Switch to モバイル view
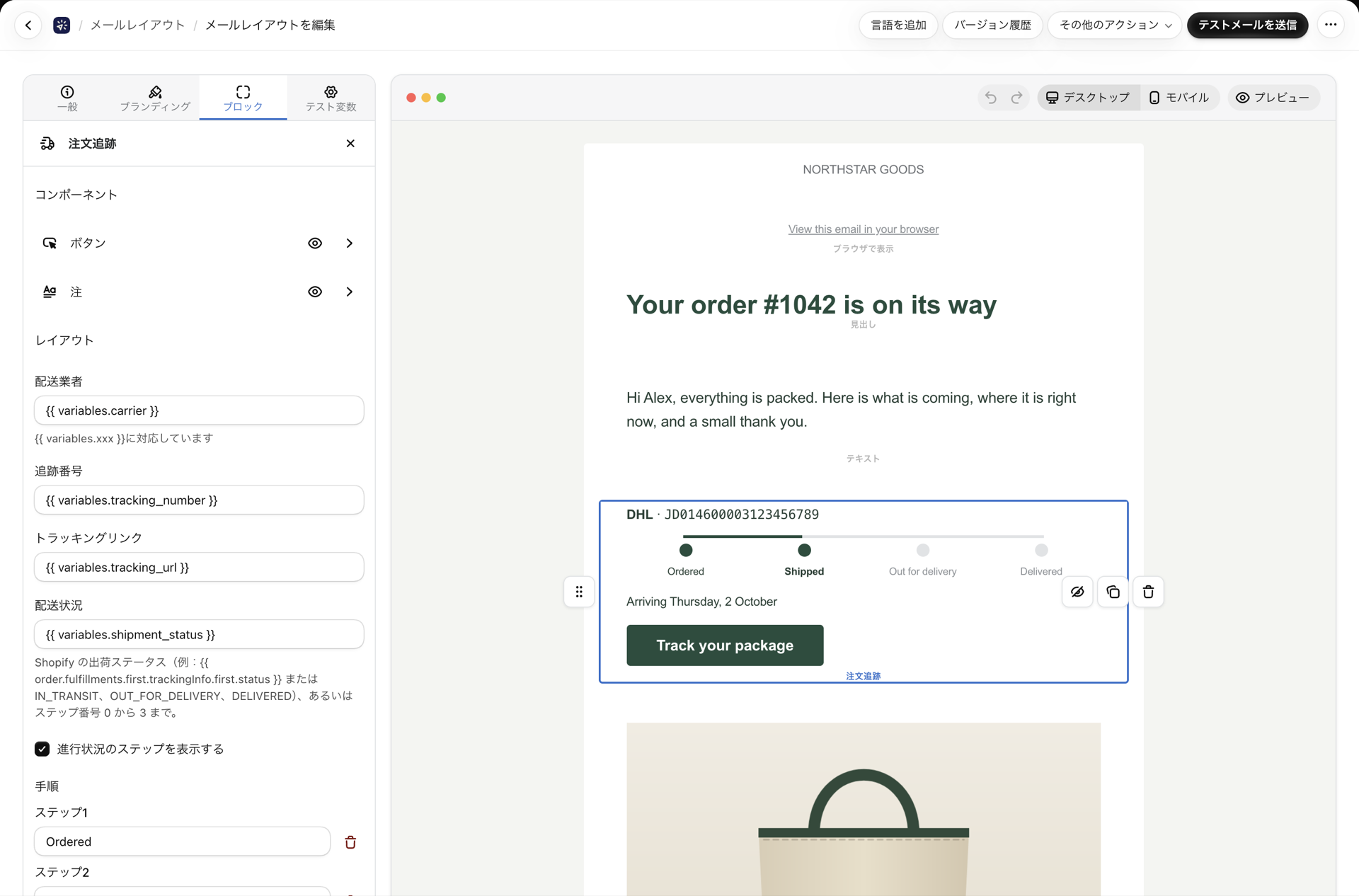 point(1179,98)
